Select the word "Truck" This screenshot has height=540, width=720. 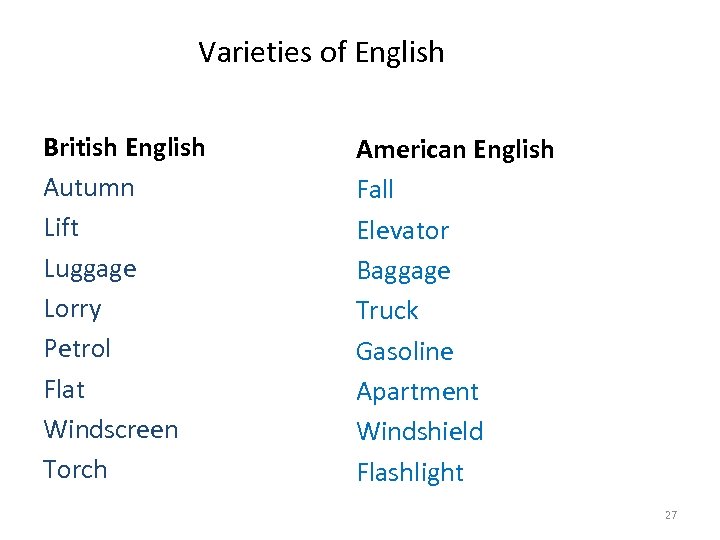coord(387,311)
